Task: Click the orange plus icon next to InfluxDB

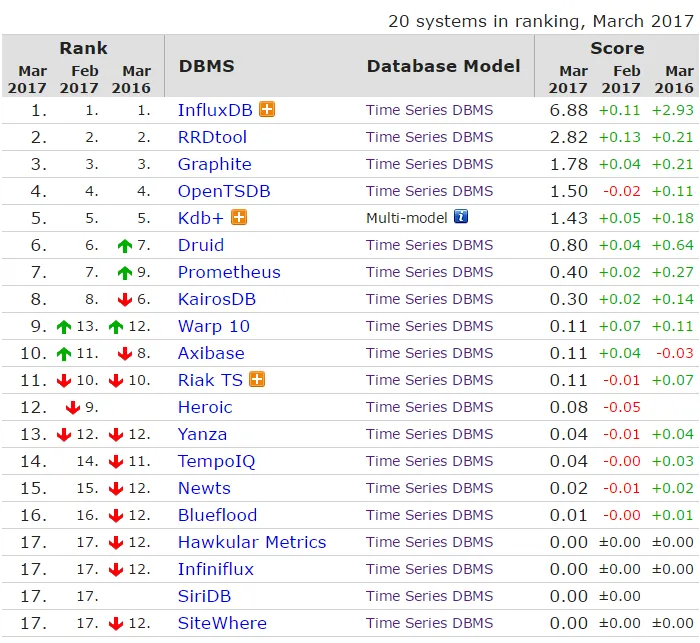Action: coord(267,109)
